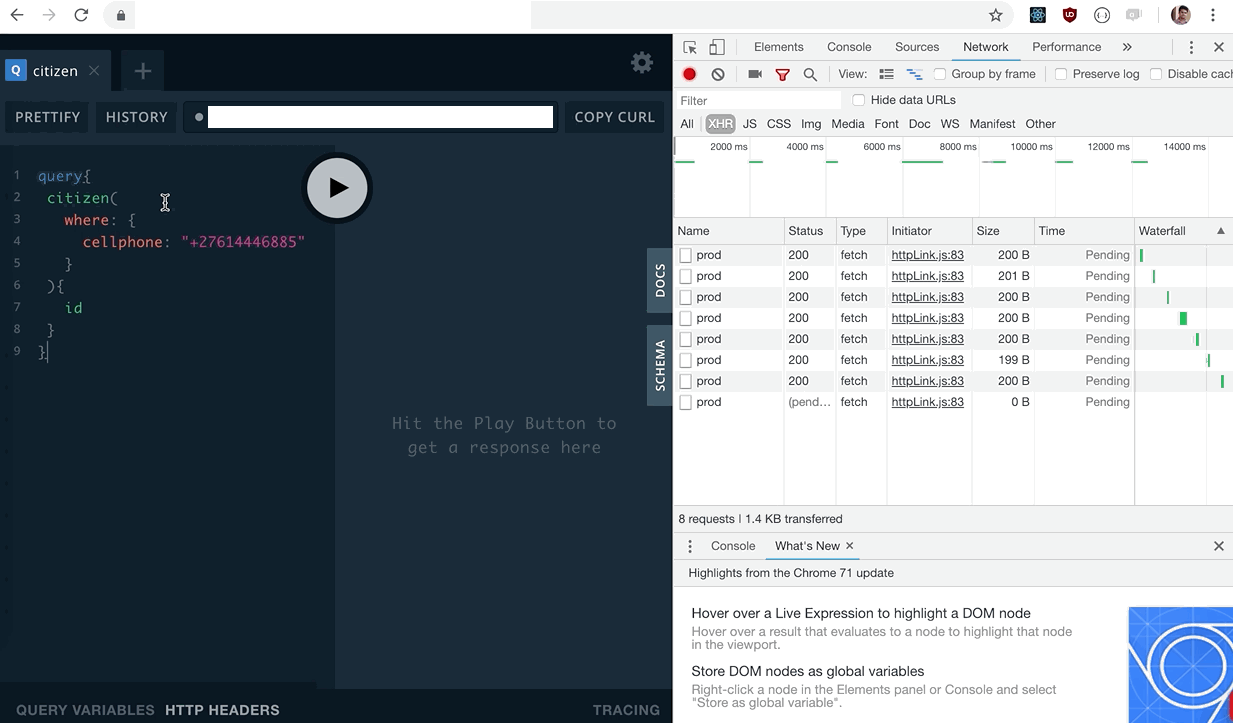Toggle the request filter bar
Screen dimensions: 1233x723
(x=783, y=74)
